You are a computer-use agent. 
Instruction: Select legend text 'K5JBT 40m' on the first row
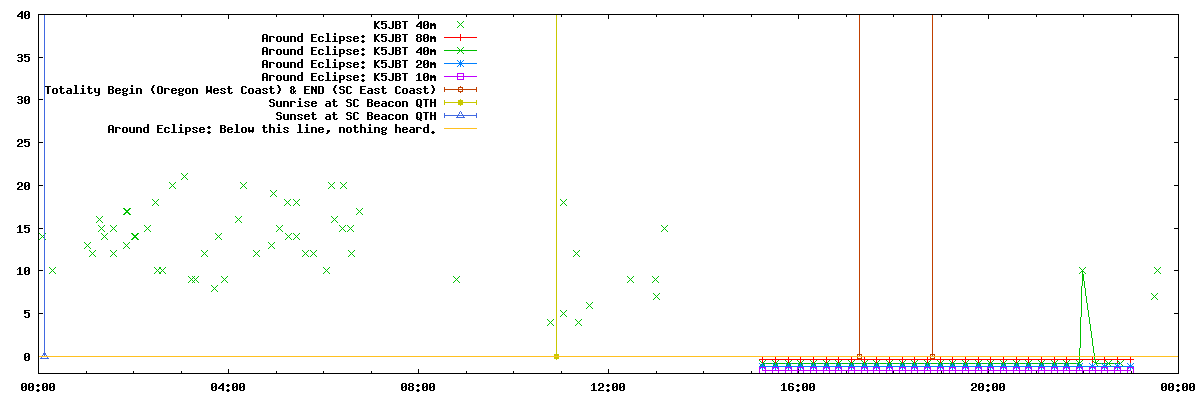[404, 24]
